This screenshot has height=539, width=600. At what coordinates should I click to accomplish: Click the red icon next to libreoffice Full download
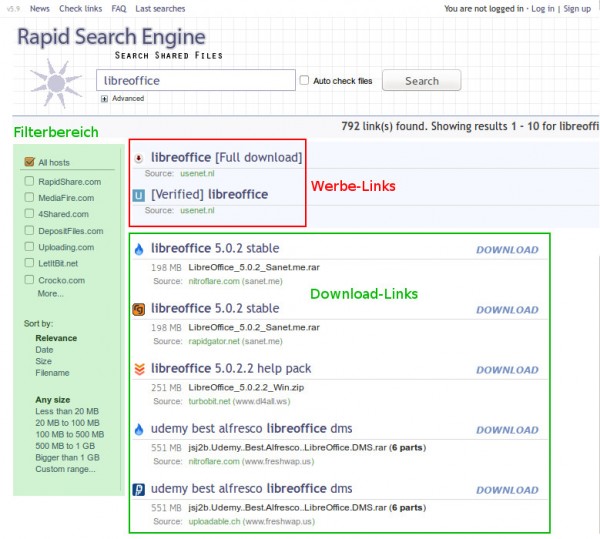139,158
